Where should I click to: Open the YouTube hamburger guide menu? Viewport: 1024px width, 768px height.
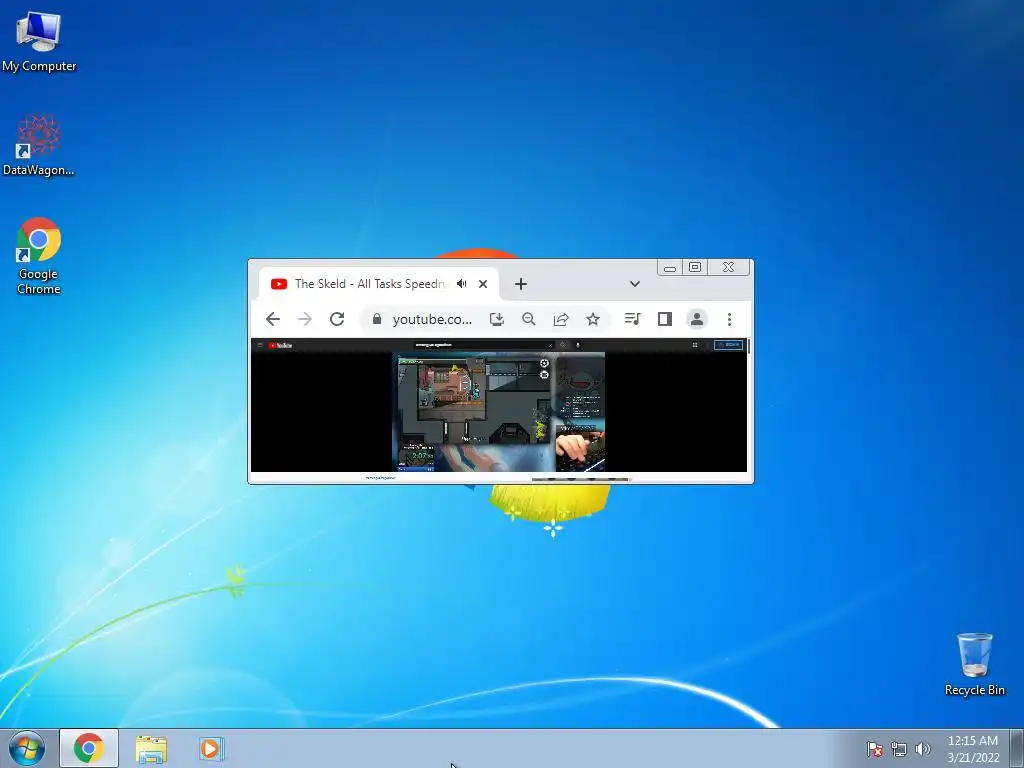pos(260,345)
